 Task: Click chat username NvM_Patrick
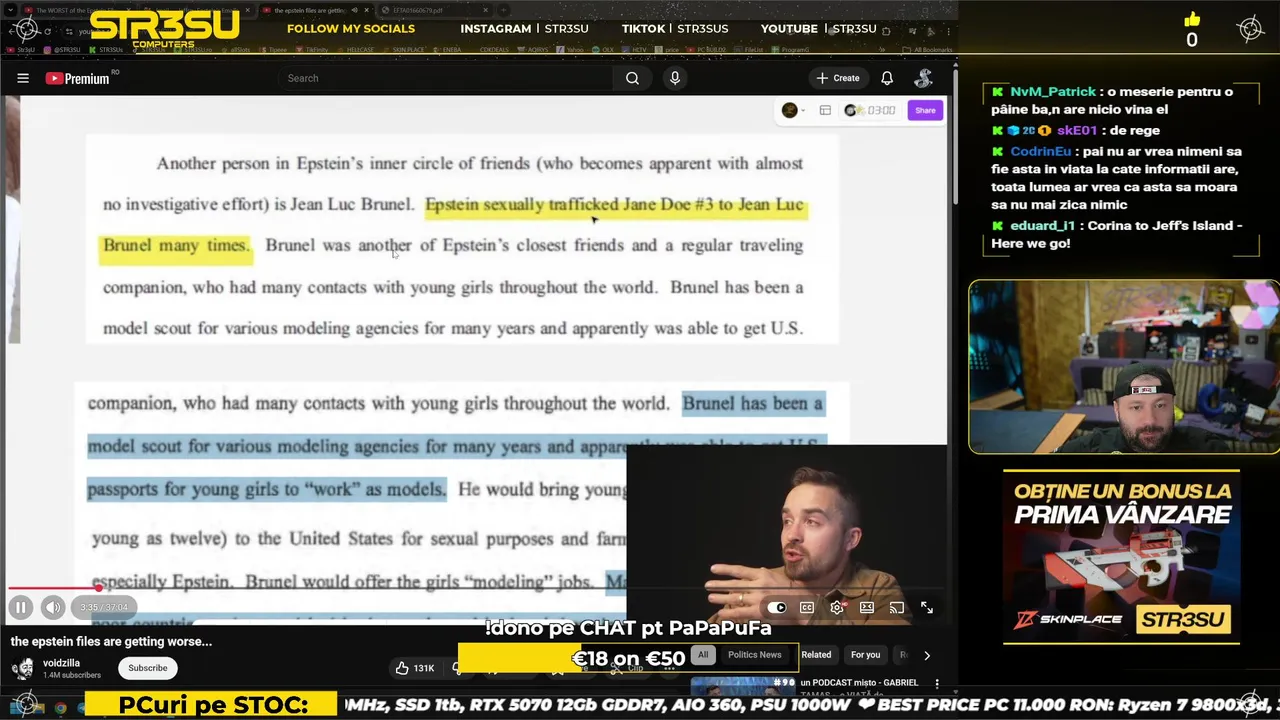1052,92
